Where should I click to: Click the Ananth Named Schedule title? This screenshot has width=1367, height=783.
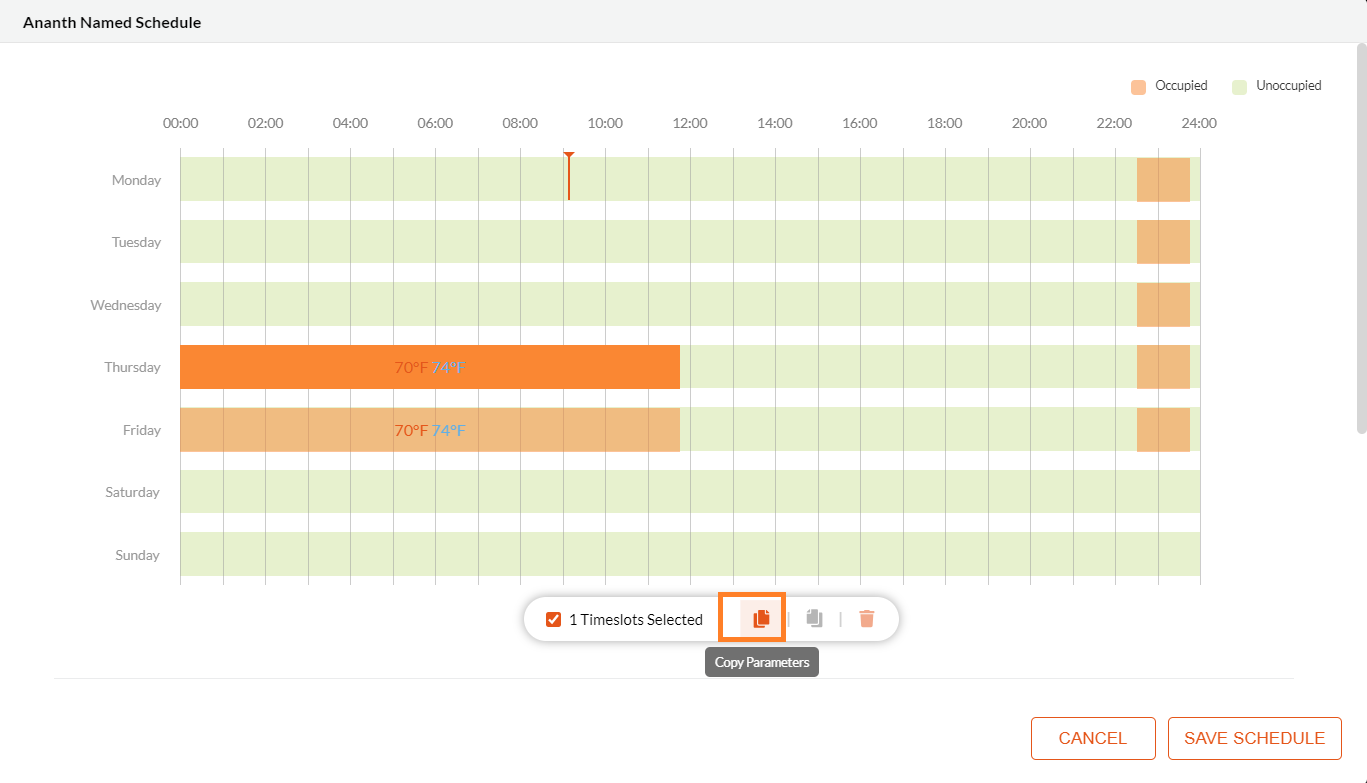click(x=112, y=22)
